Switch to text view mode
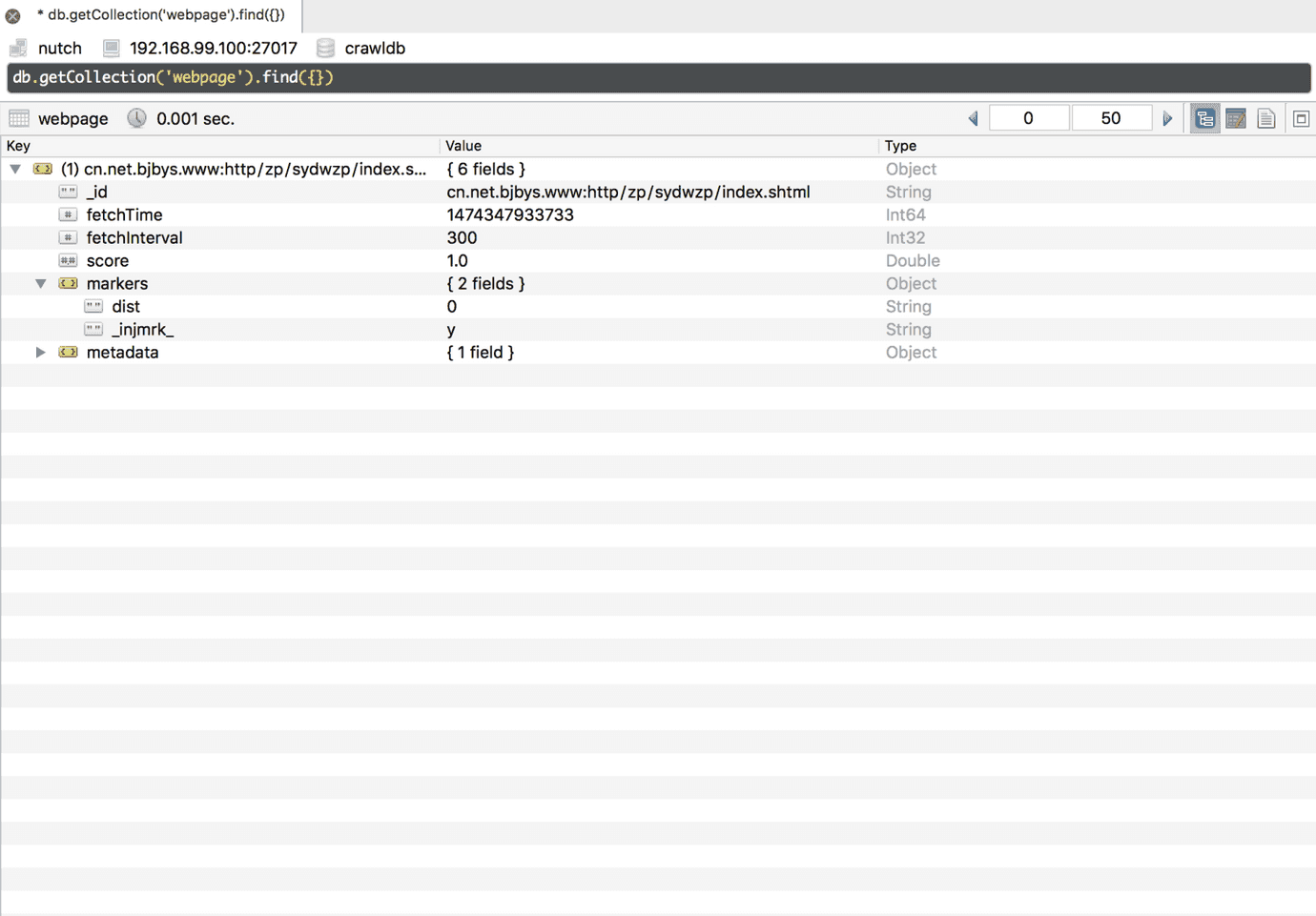The width and height of the screenshot is (1316, 916). coord(1266,119)
